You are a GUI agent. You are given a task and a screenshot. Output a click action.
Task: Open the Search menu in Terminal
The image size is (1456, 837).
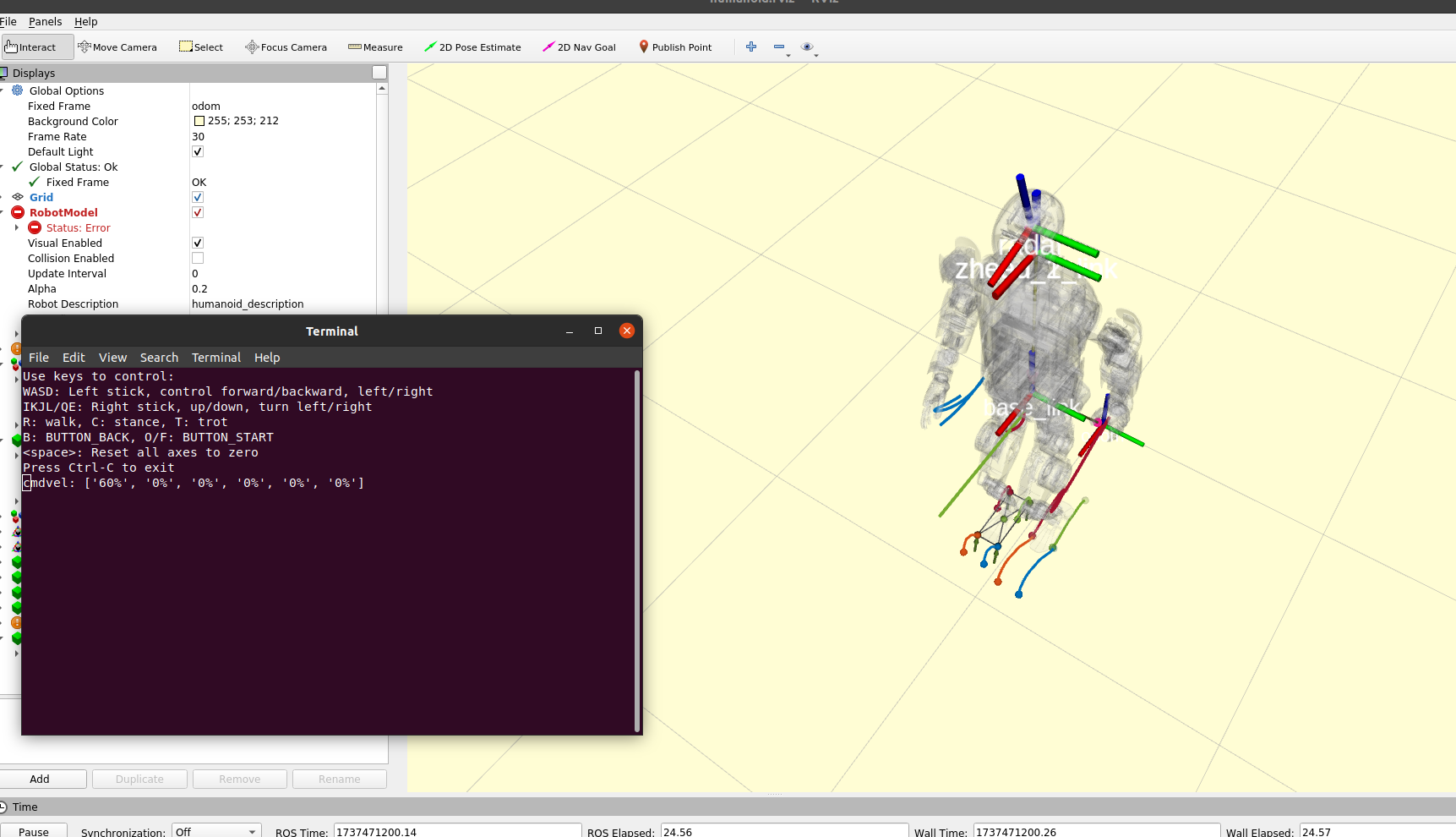coord(159,358)
